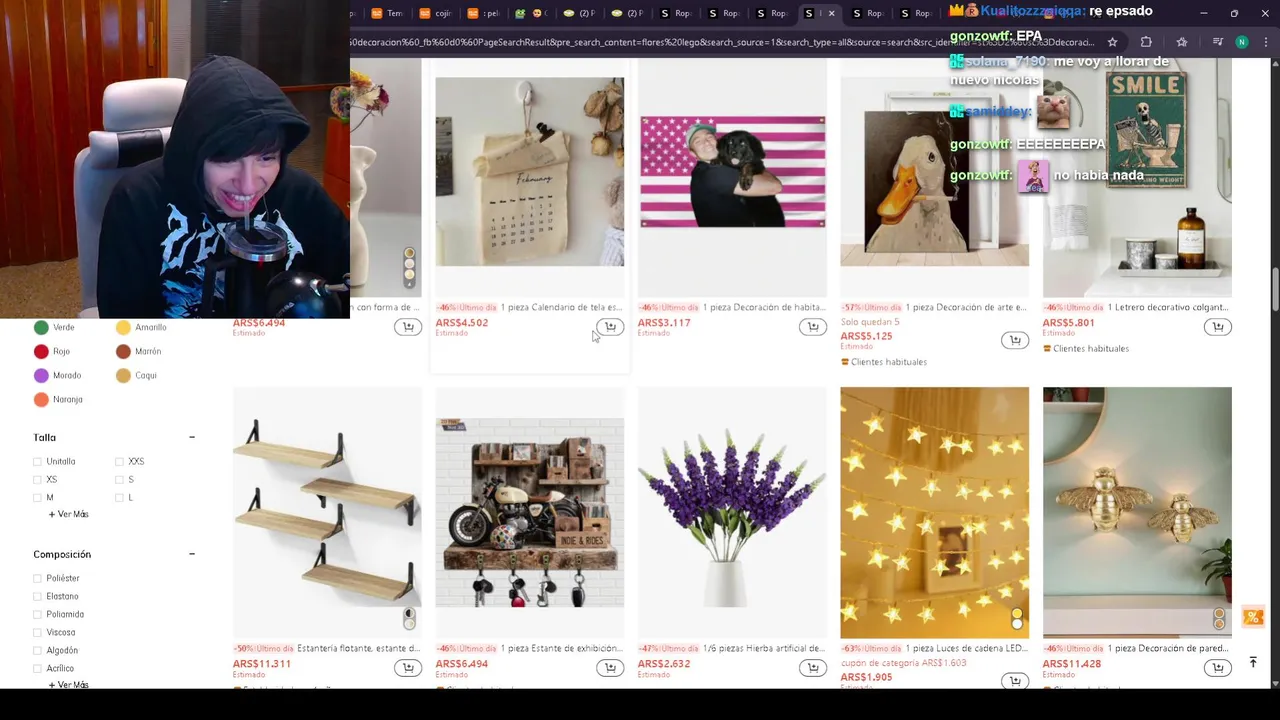Open the browser menu three dots
Screen dimensions: 1280x720
pos(1266,42)
